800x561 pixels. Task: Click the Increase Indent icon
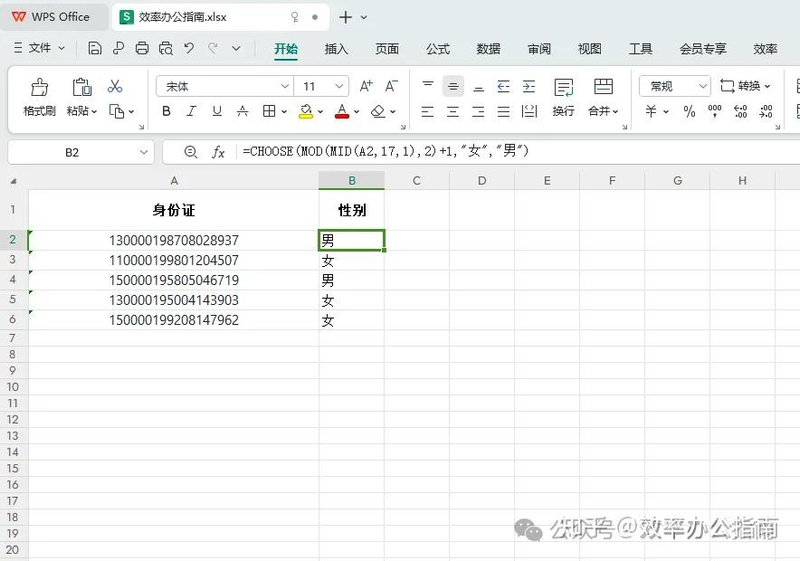coord(529,86)
